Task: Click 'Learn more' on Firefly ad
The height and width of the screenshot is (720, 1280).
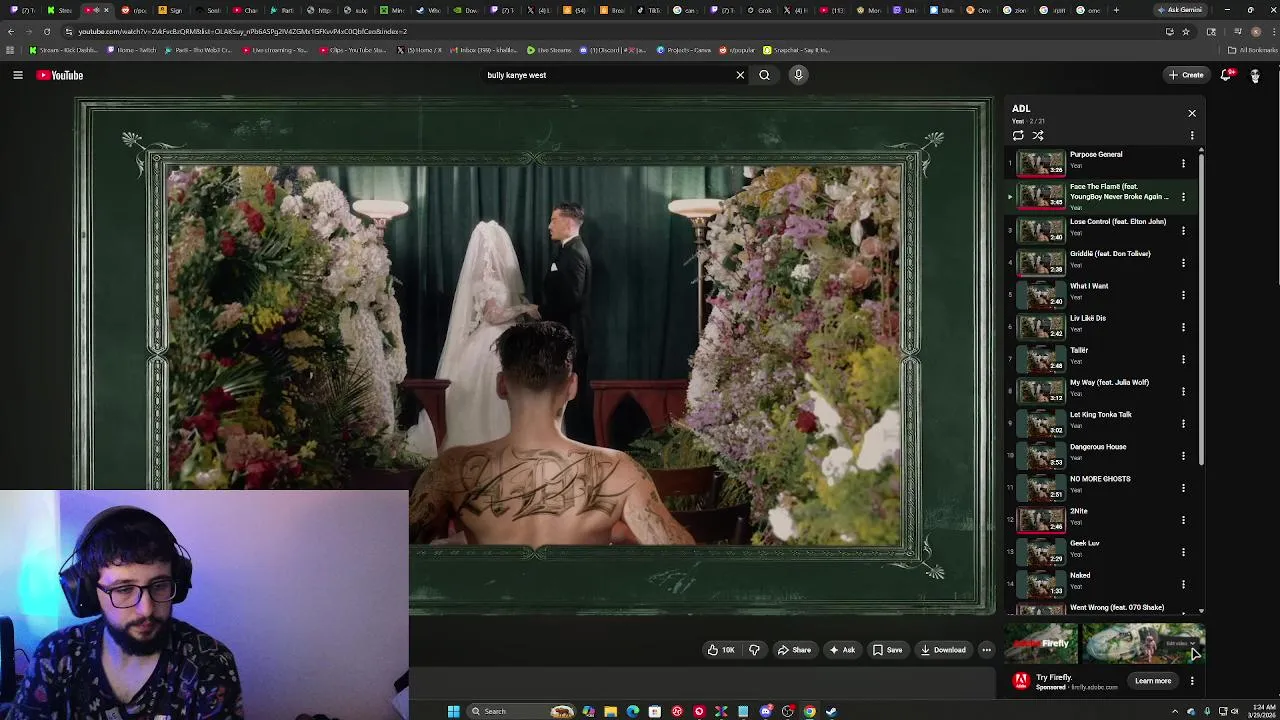Action: click(x=1153, y=681)
